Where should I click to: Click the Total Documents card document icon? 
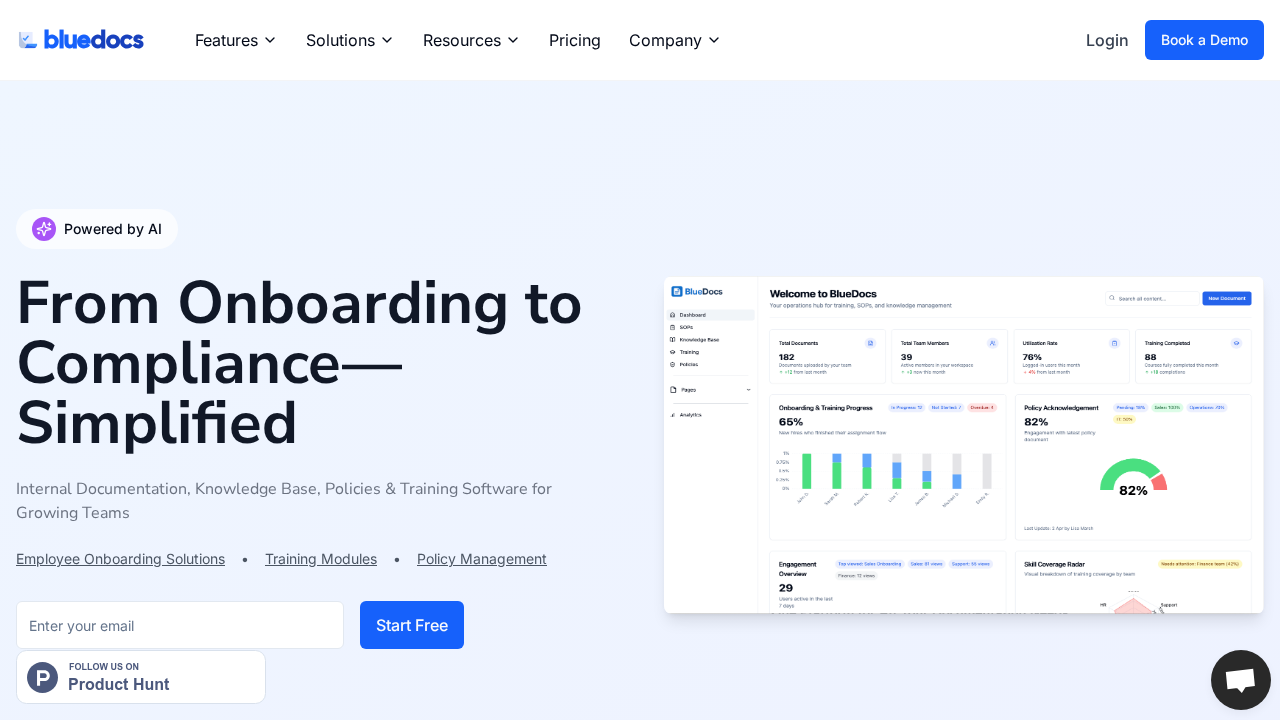[x=869, y=342]
